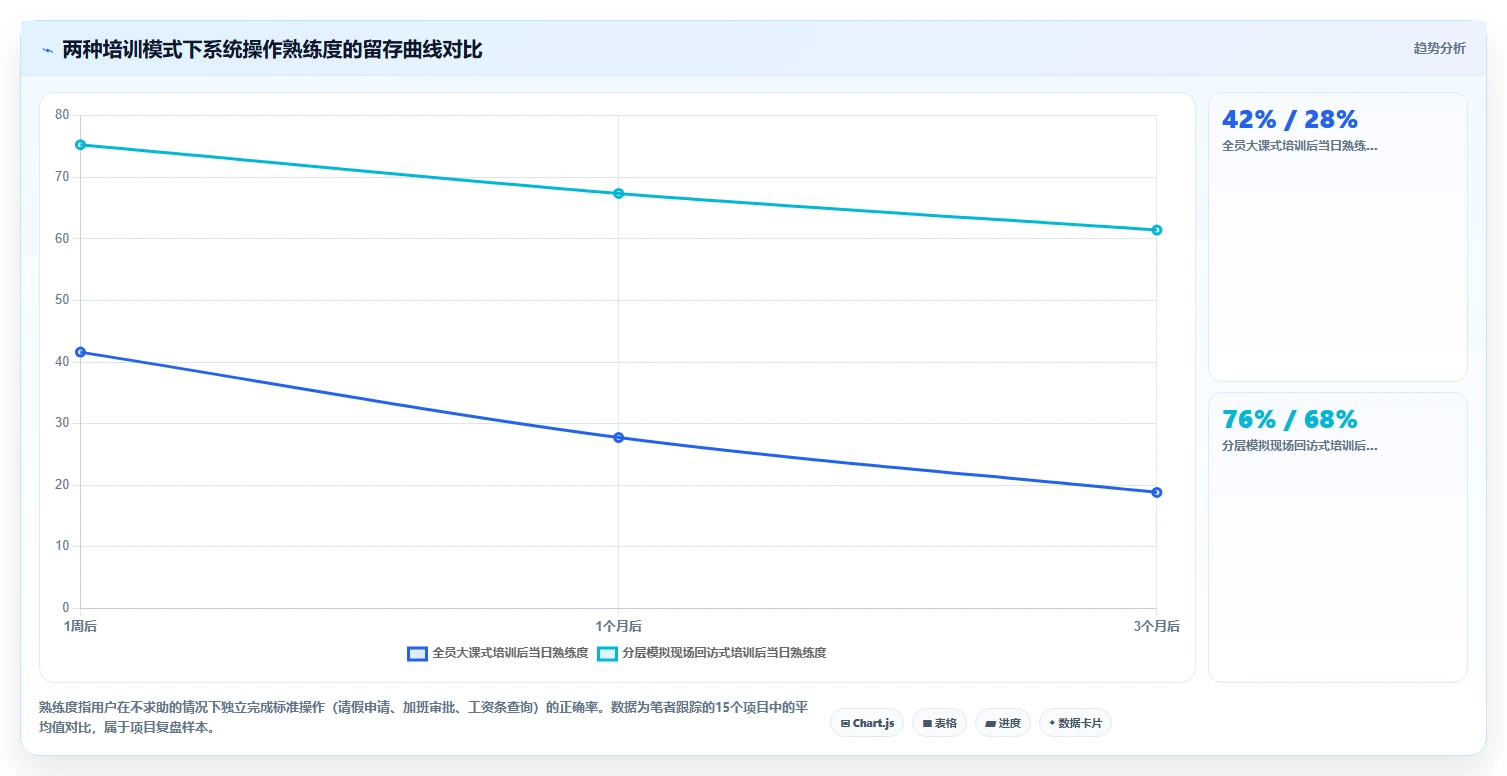Image resolution: width=1507 pixels, height=776 pixels.
Task: Click the blue line's data point at 1周后
Action: click(81, 352)
